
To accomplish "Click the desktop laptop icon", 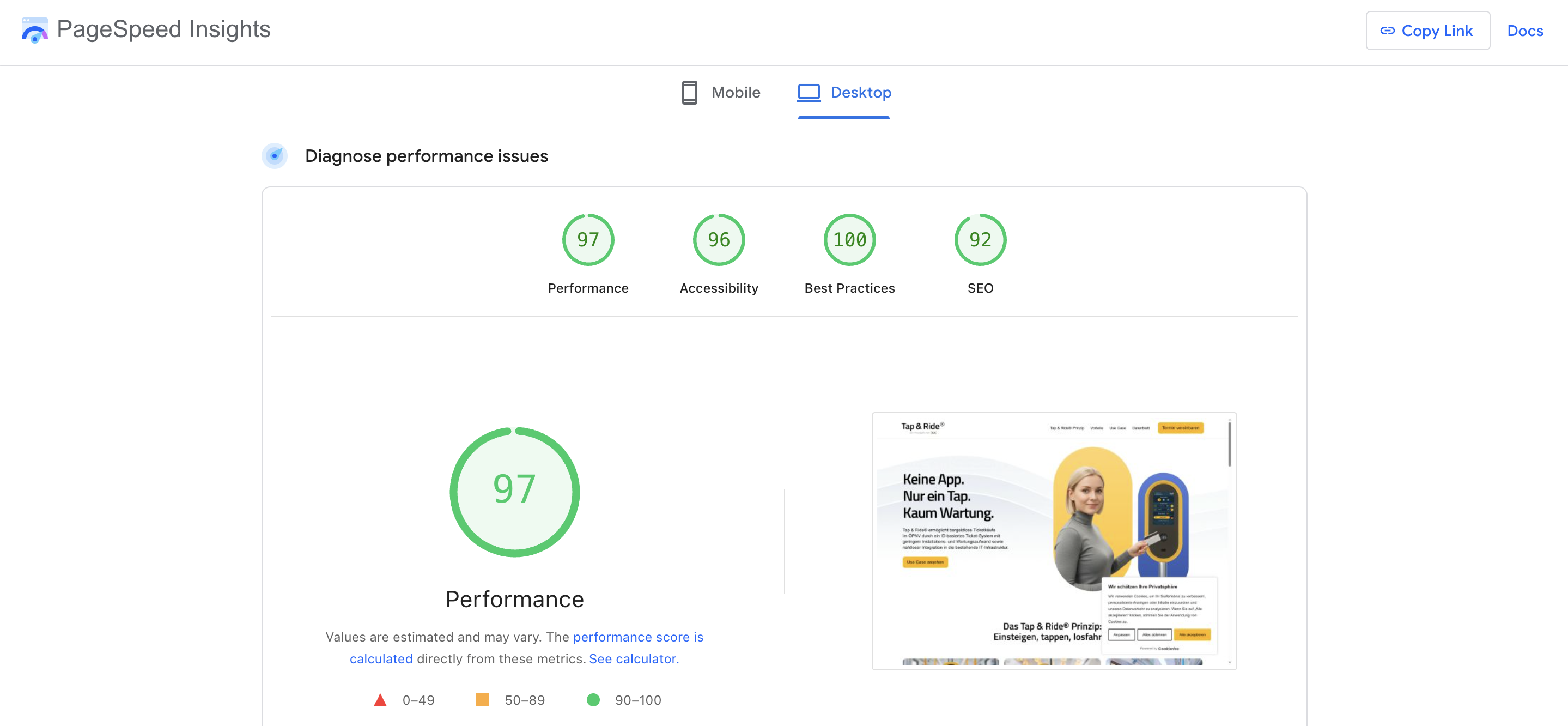I will pos(809,93).
